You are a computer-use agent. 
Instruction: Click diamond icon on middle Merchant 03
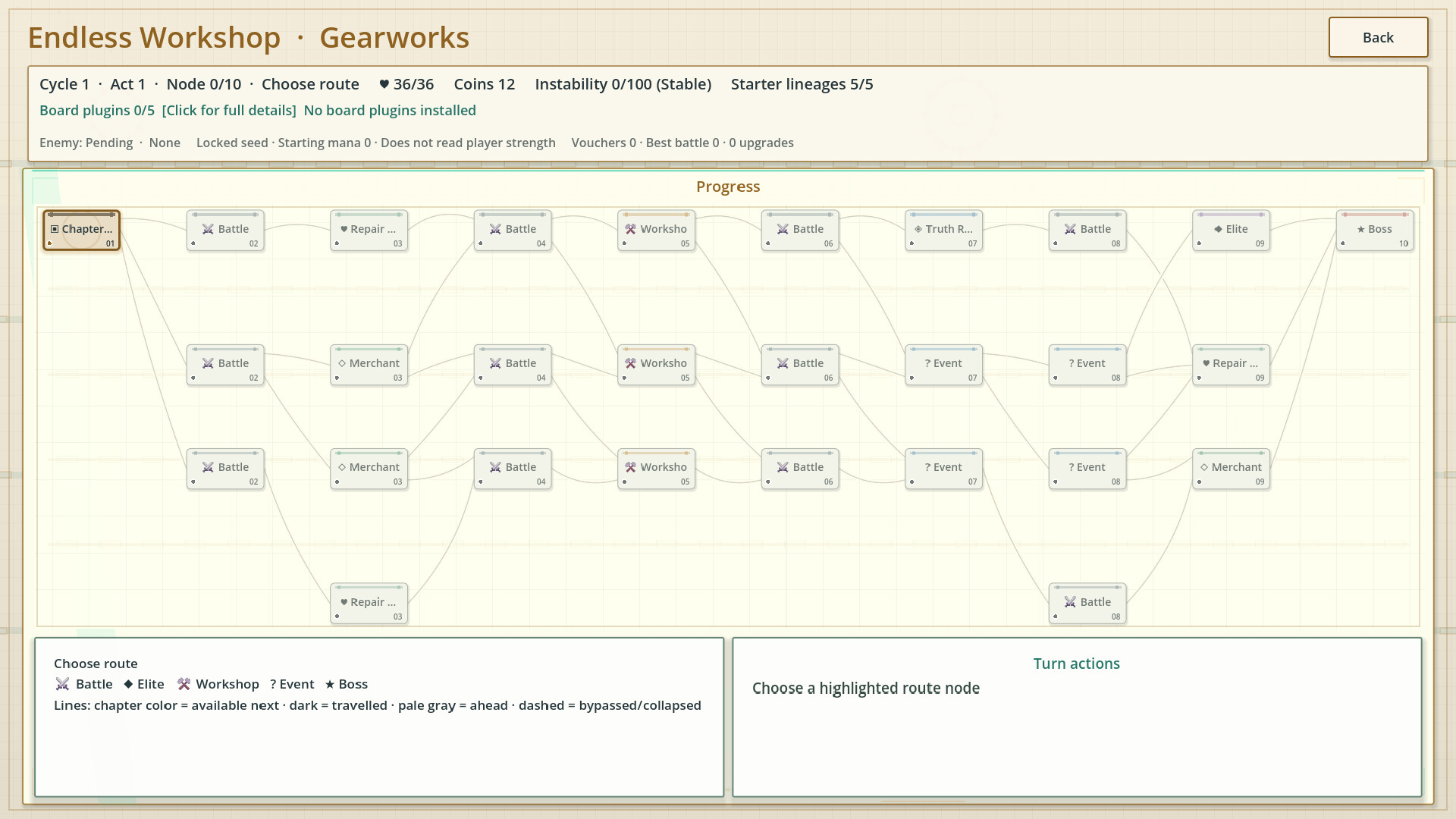pos(342,363)
